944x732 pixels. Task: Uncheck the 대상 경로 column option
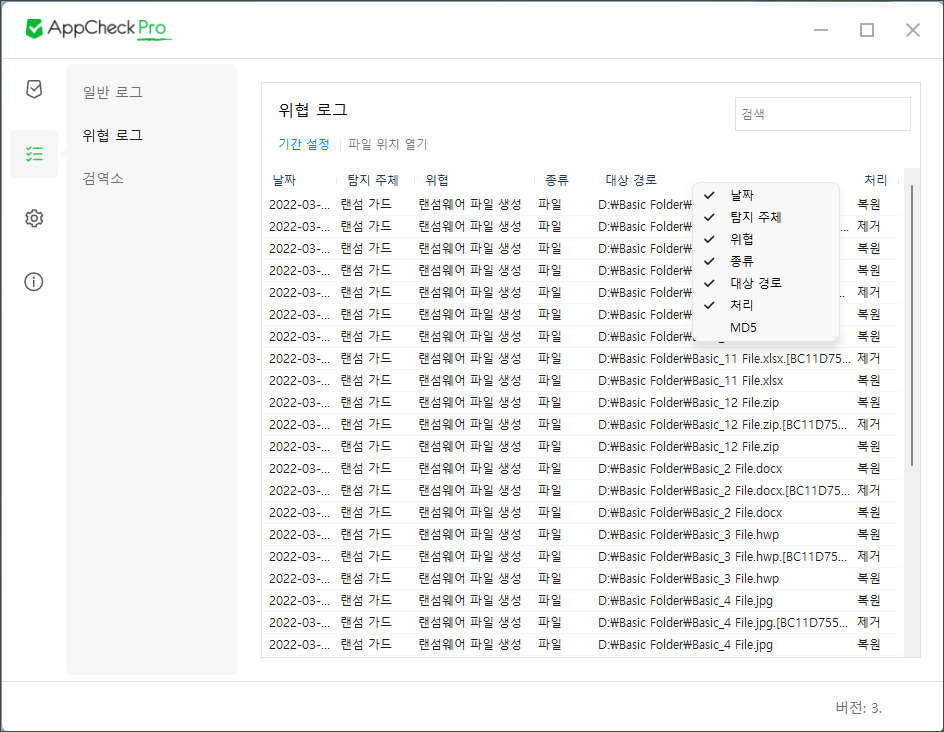(x=755, y=283)
